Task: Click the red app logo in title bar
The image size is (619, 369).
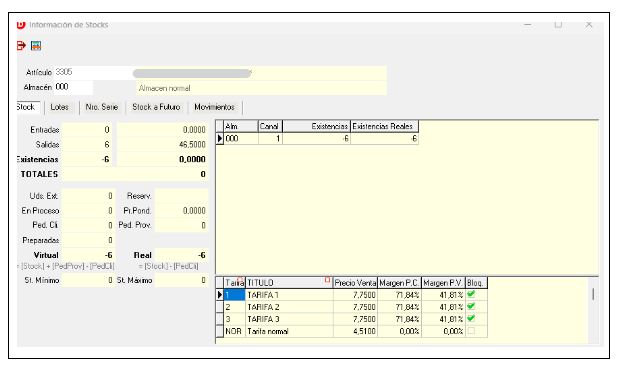Action: coord(21,25)
